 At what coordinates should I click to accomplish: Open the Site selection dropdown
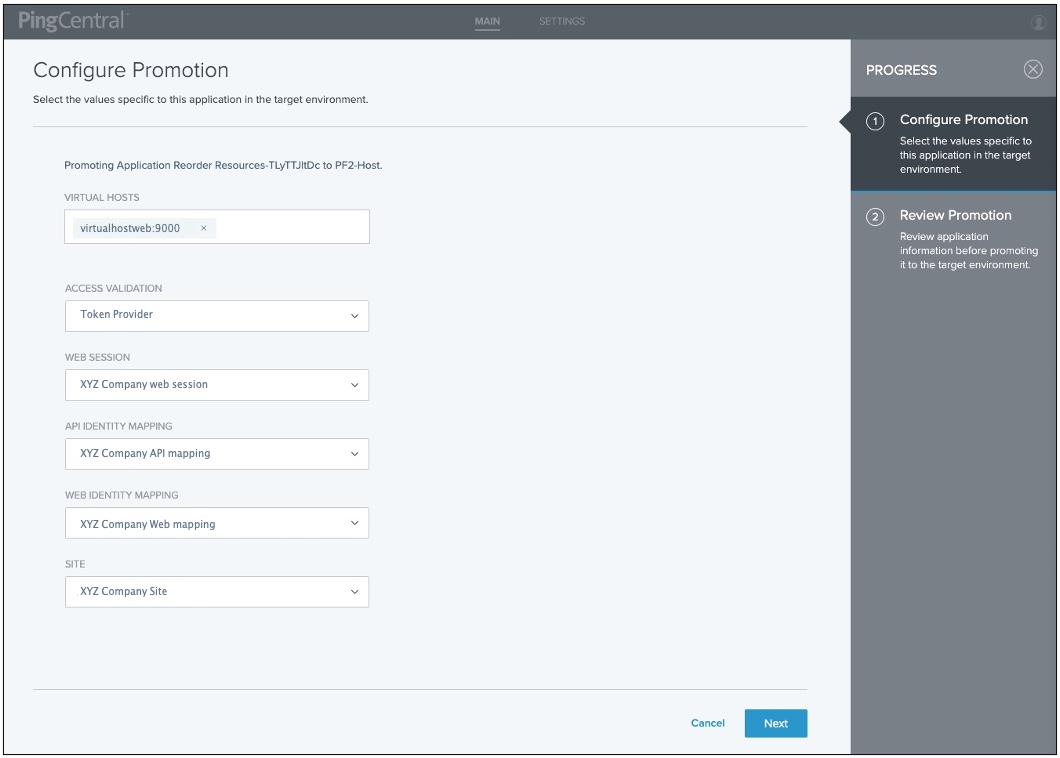(216, 591)
